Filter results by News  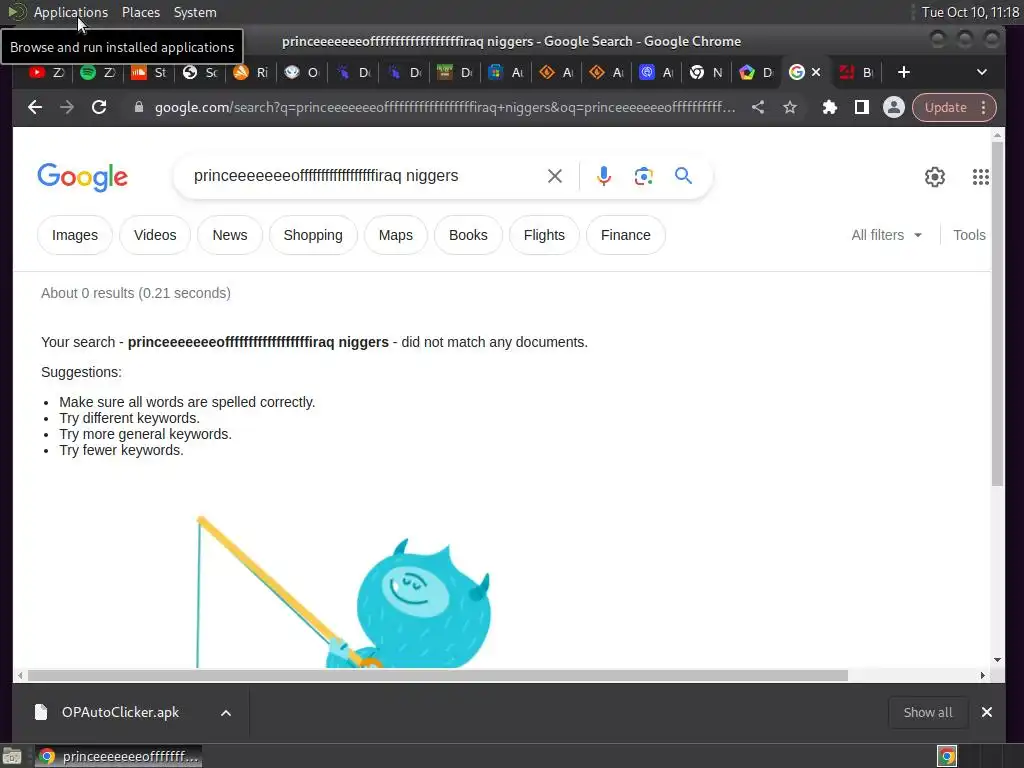[x=230, y=235]
